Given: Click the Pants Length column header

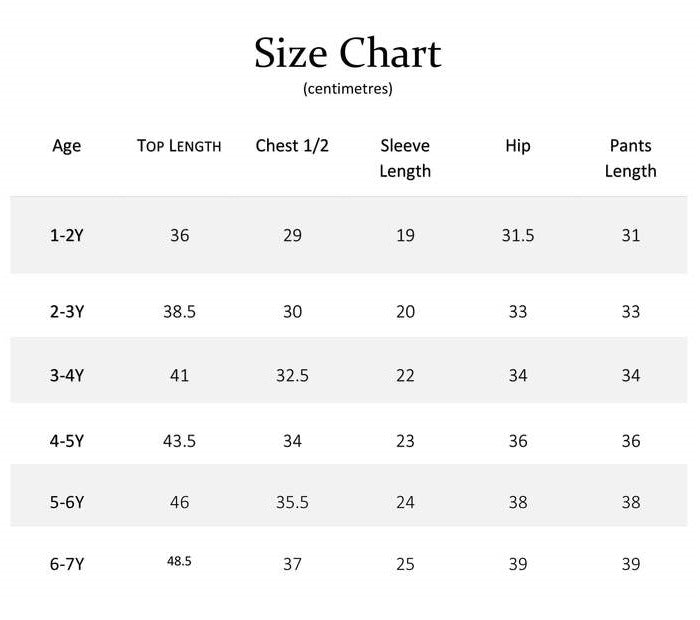Looking at the screenshot, I should (x=630, y=158).
